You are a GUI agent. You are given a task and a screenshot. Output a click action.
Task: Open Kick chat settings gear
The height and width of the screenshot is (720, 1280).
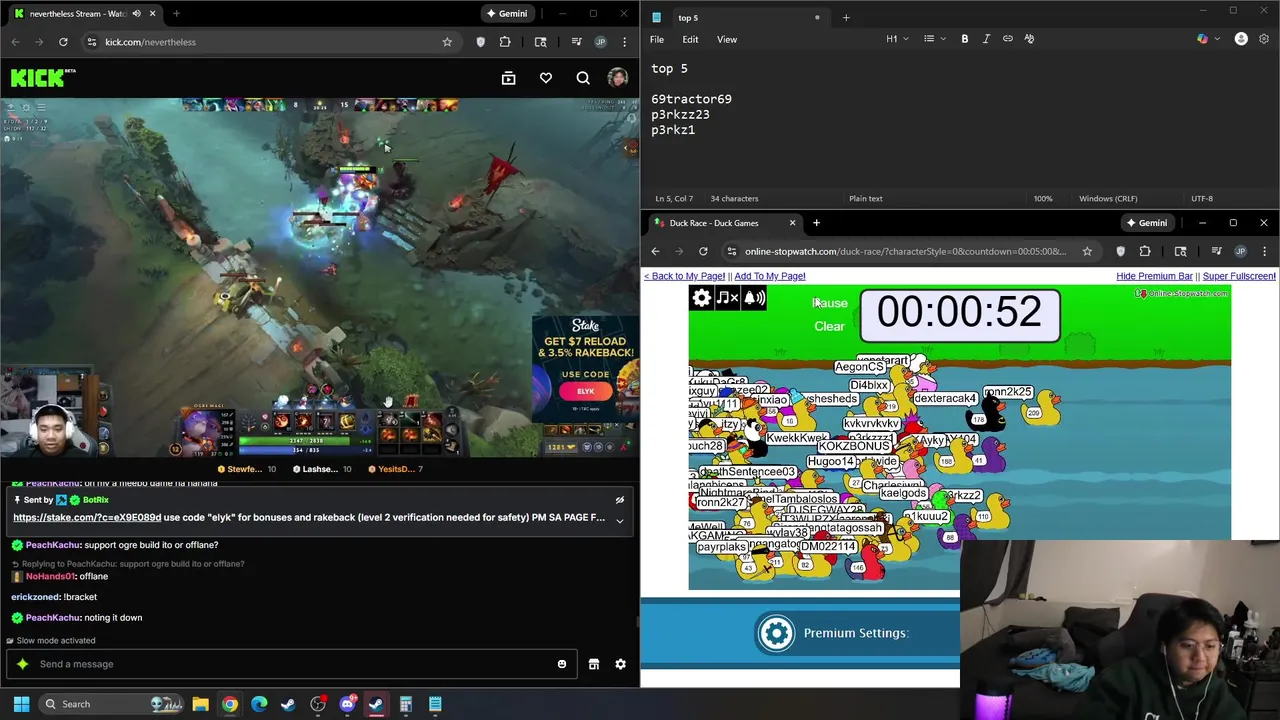tap(620, 664)
